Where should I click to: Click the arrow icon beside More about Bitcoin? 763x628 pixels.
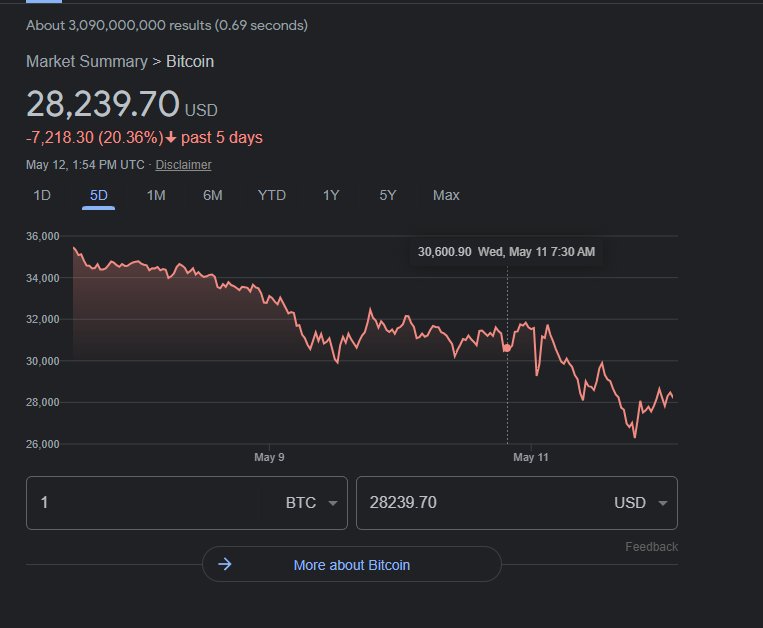coord(225,564)
